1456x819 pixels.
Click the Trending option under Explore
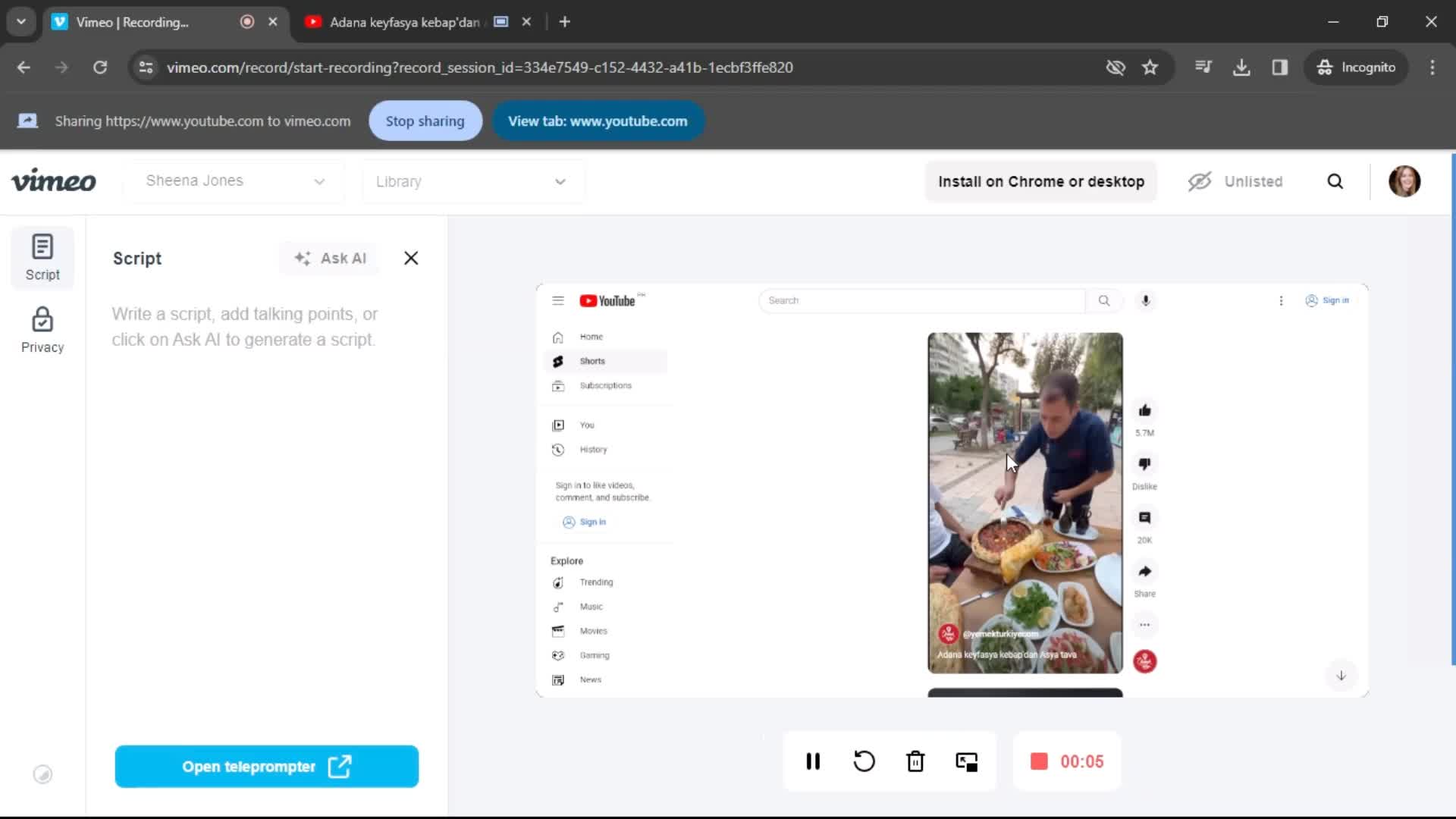click(596, 582)
